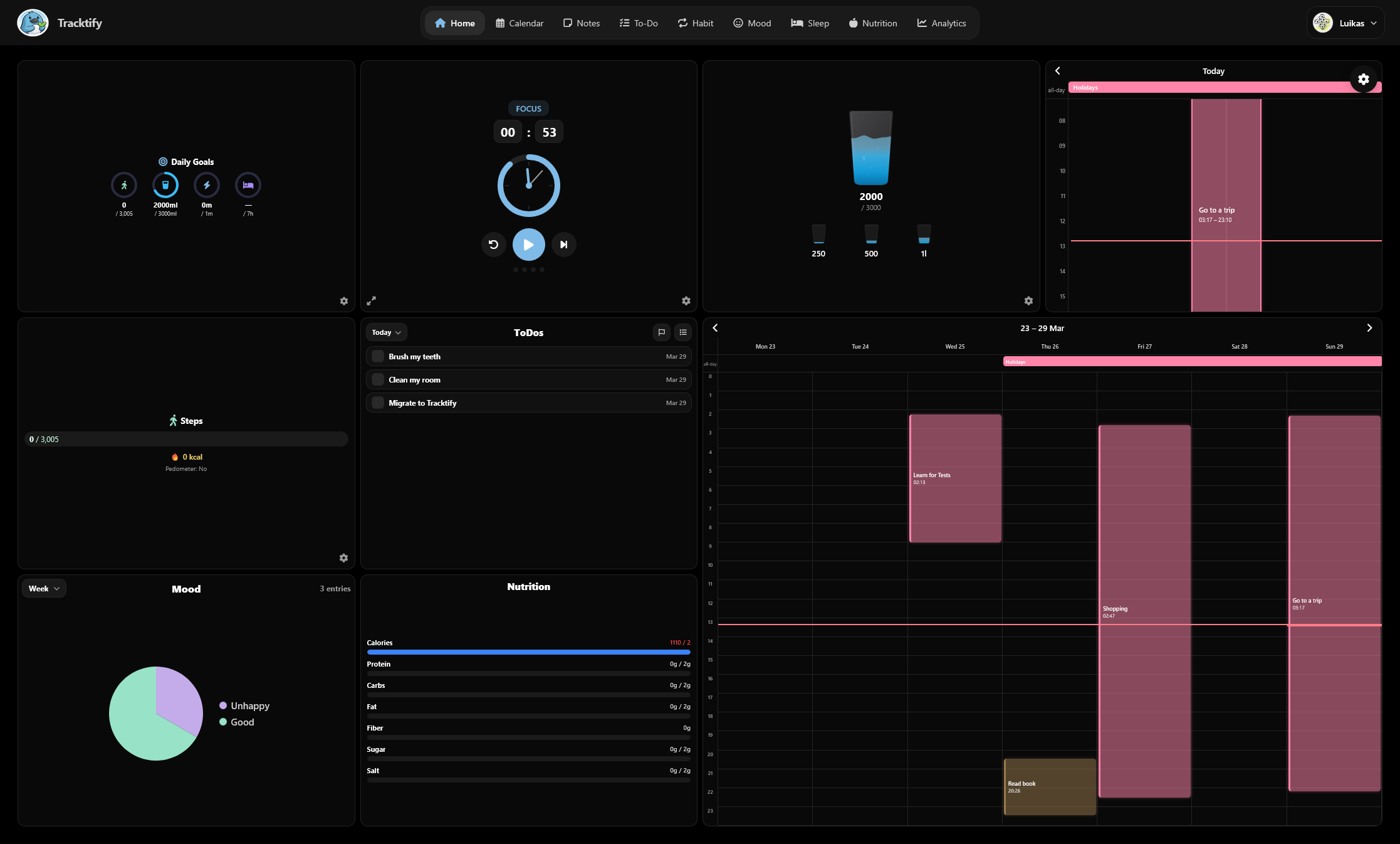The width and height of the screenshot is (1400, 844).
Task: Expand the Today filter dropdown in ToDos
Action: coord(387,332)
